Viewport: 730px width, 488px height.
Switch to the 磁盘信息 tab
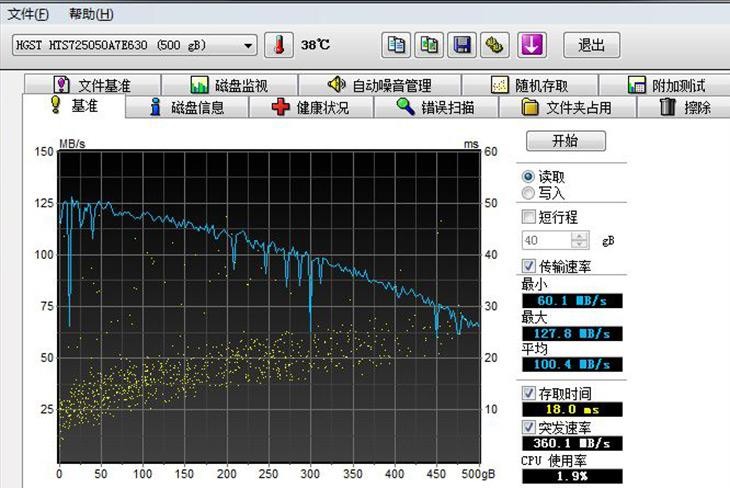pyautogui.click(x=187, y=108)
